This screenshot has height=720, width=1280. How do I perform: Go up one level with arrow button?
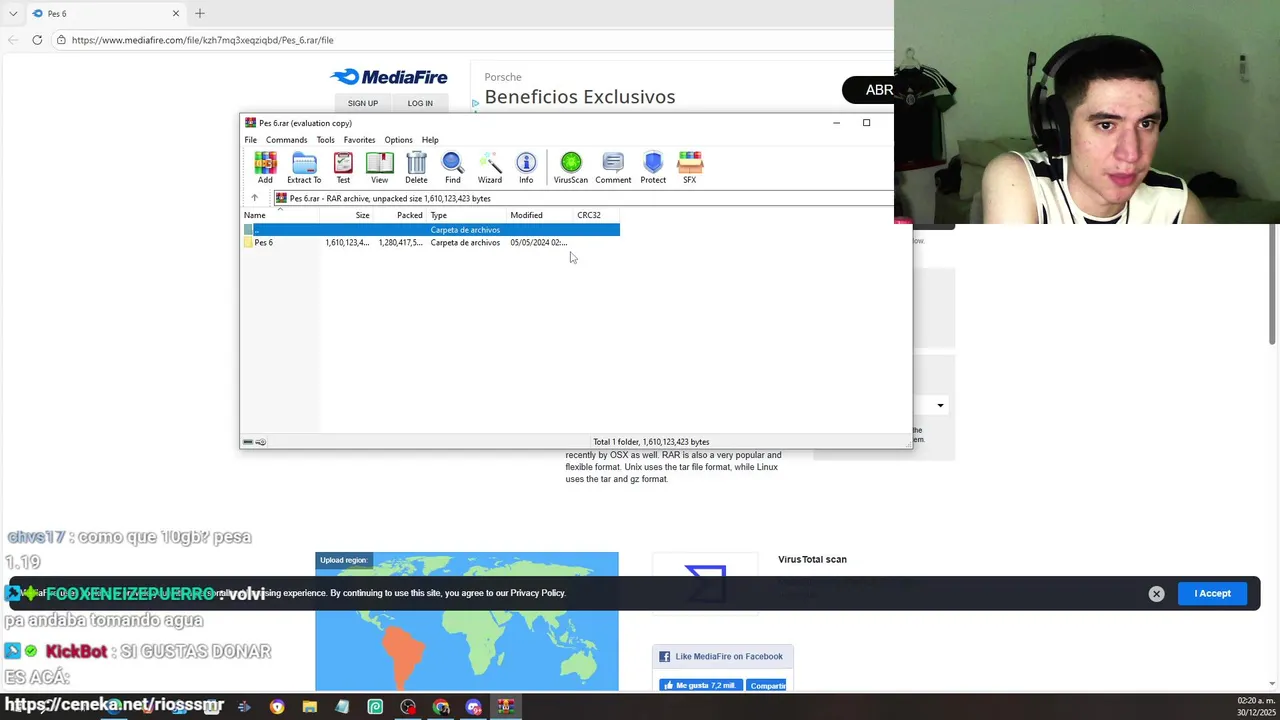[254, 198]
